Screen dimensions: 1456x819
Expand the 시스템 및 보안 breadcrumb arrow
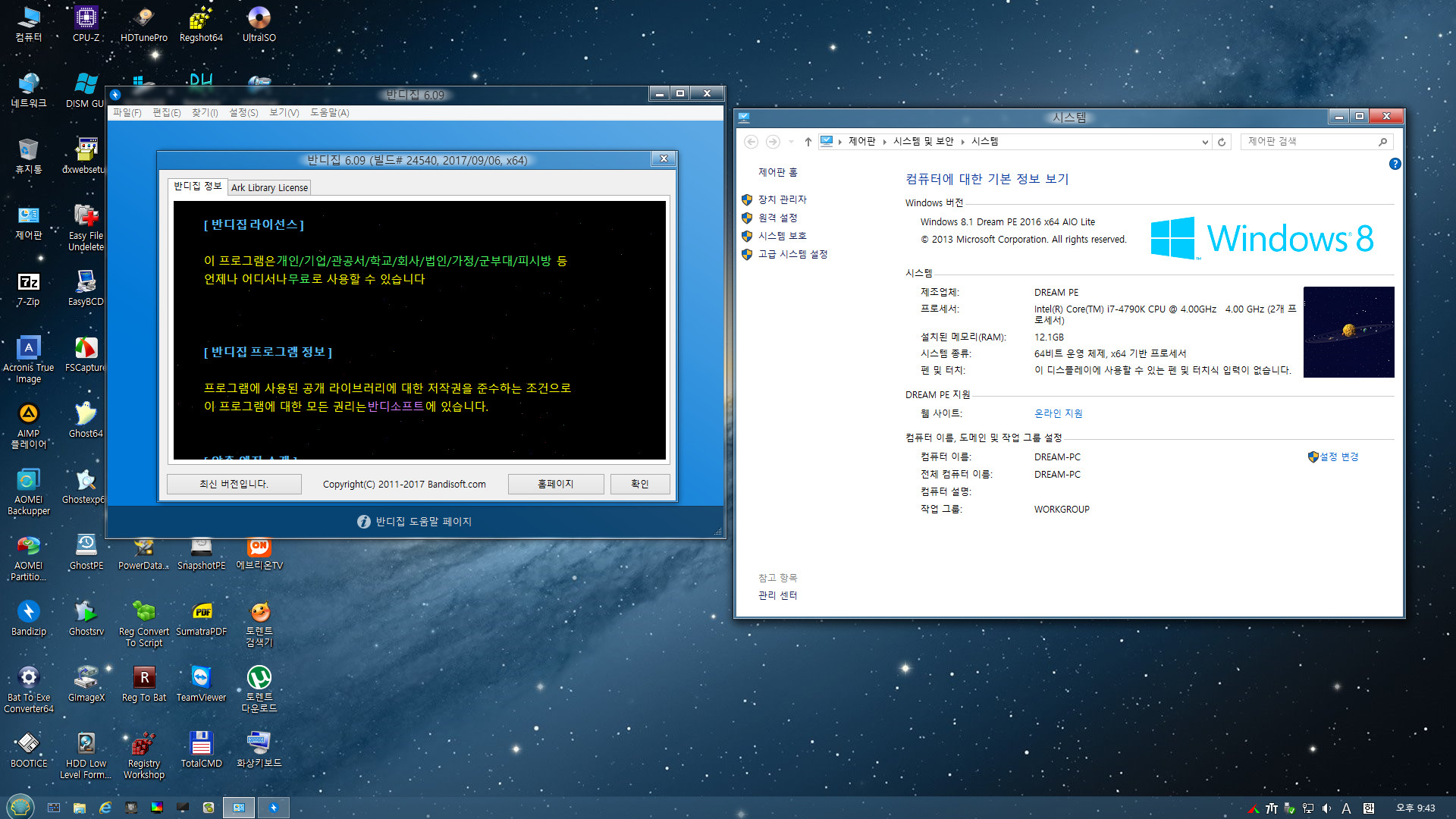(962, 142)
